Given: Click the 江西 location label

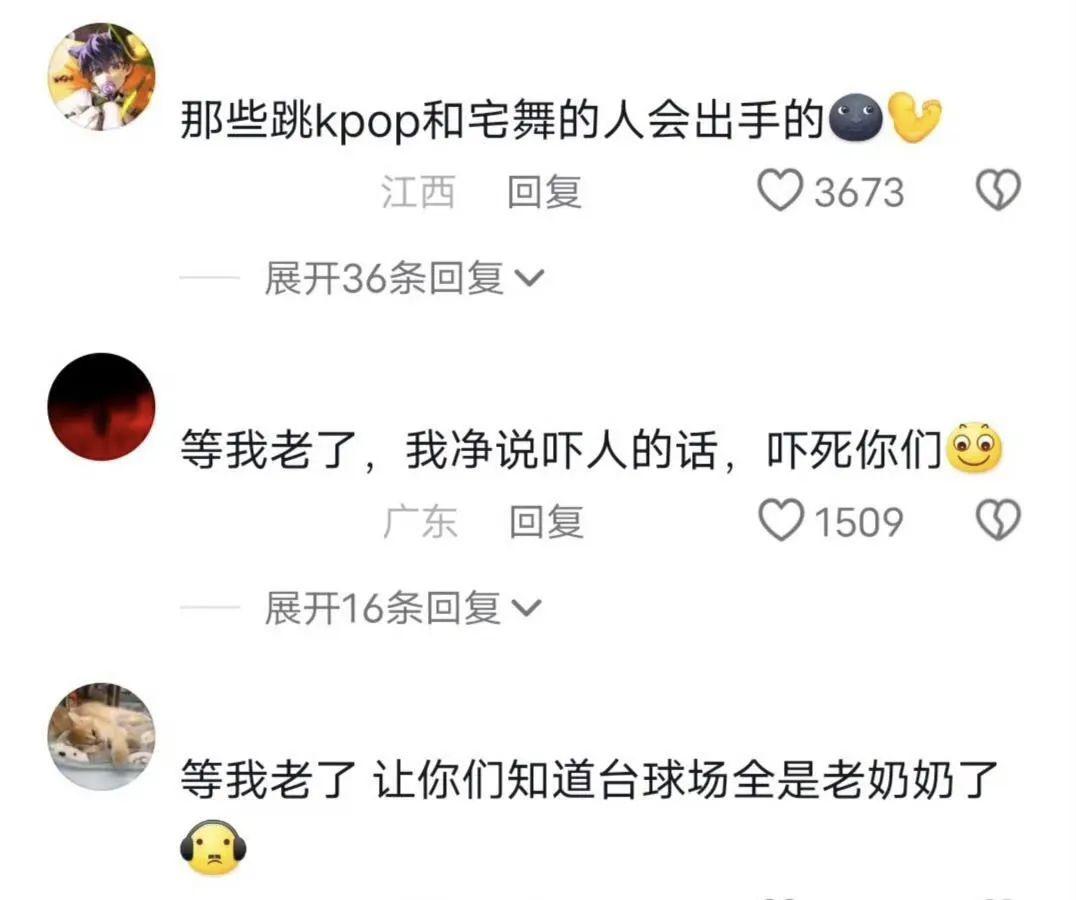Looking at the screenshot, I should tap(418, 191).
